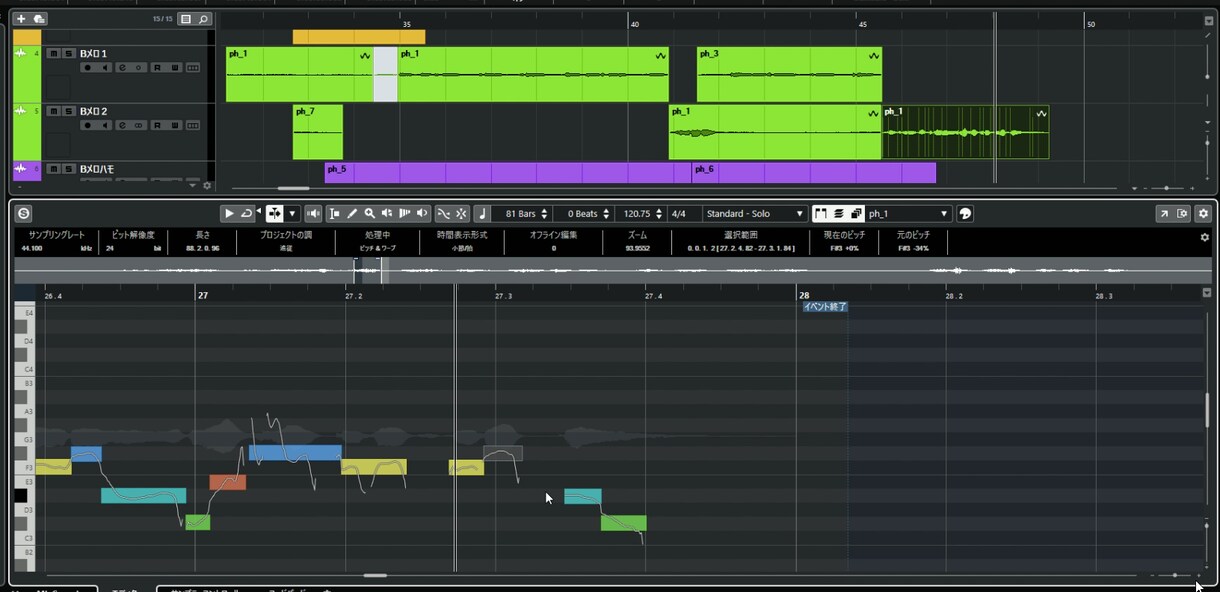This screenshot has width=1220, height=592.
Task: Select the purple ph_6 event
Action: (x=814, y=172)
